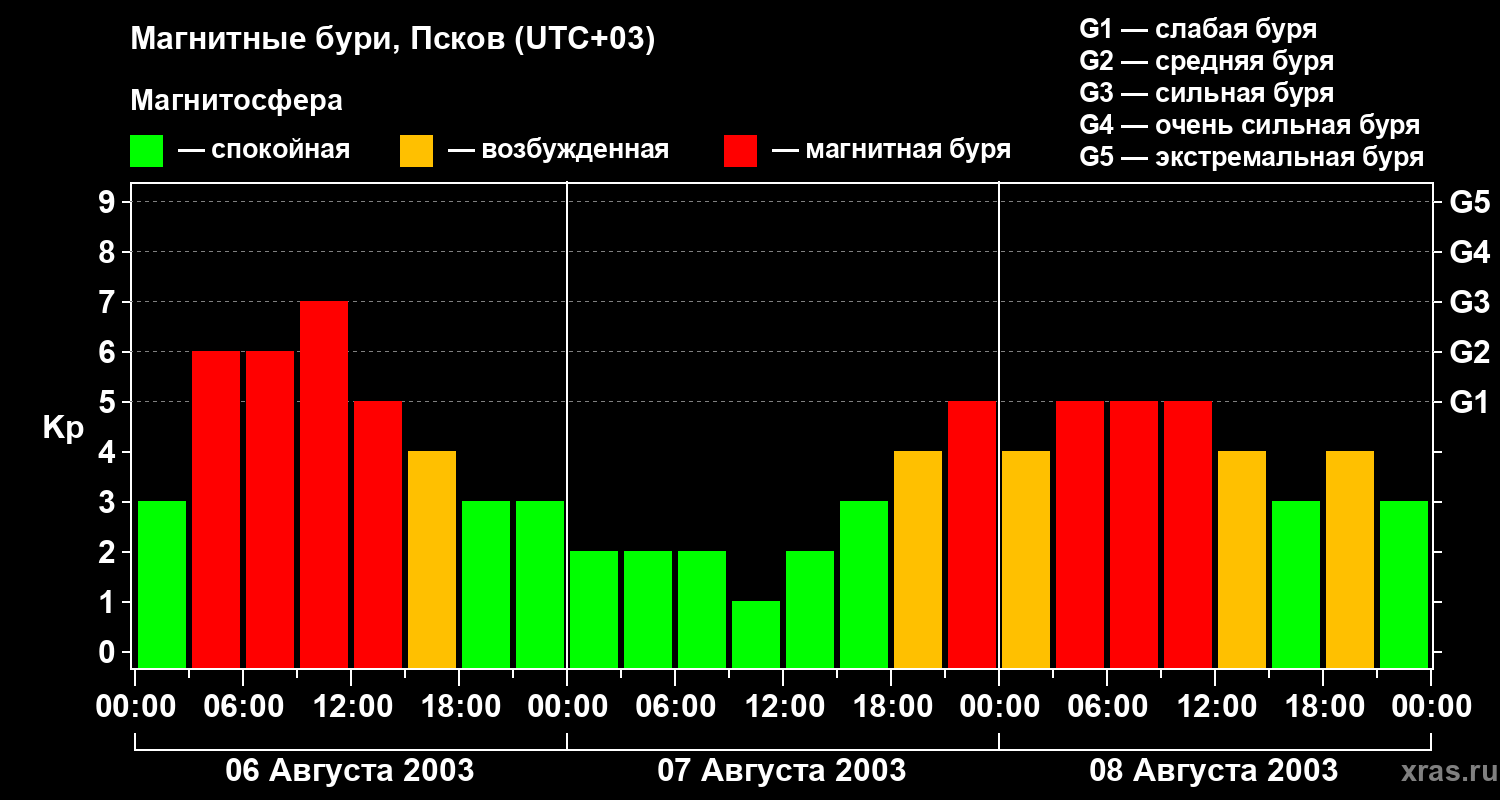Click the 'G2 — средняя буря' legend line
Viewport: 1500px width, 800px height.
1207,61
